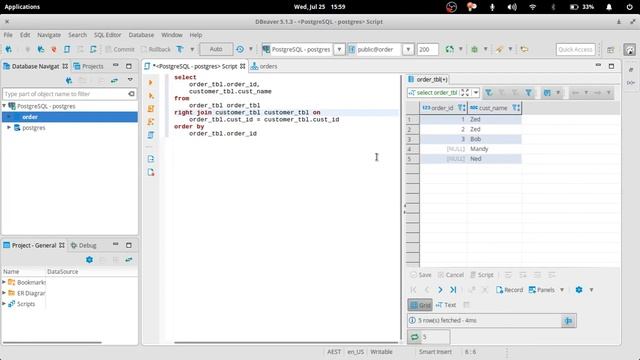Click the red disconnect icon in main toolbar
Screen dimensions: 640x360
pyautogui.click(x=53, y=49)
